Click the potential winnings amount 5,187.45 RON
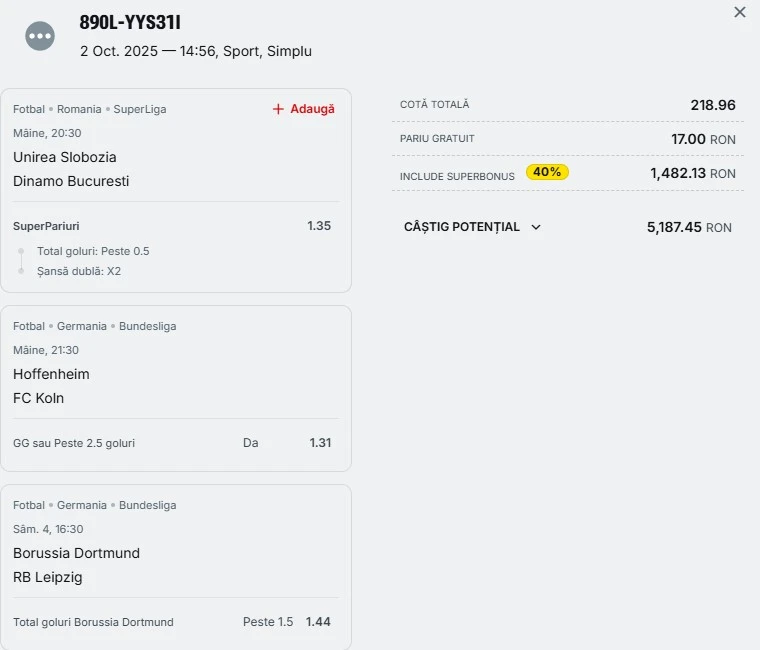The height and width of the screenshot is (650, 760). [689, 227]
